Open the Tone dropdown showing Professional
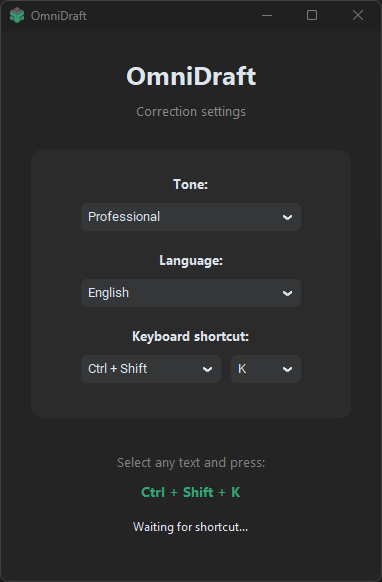The width and height of the screenshot is (382, 582). (191, 217)
